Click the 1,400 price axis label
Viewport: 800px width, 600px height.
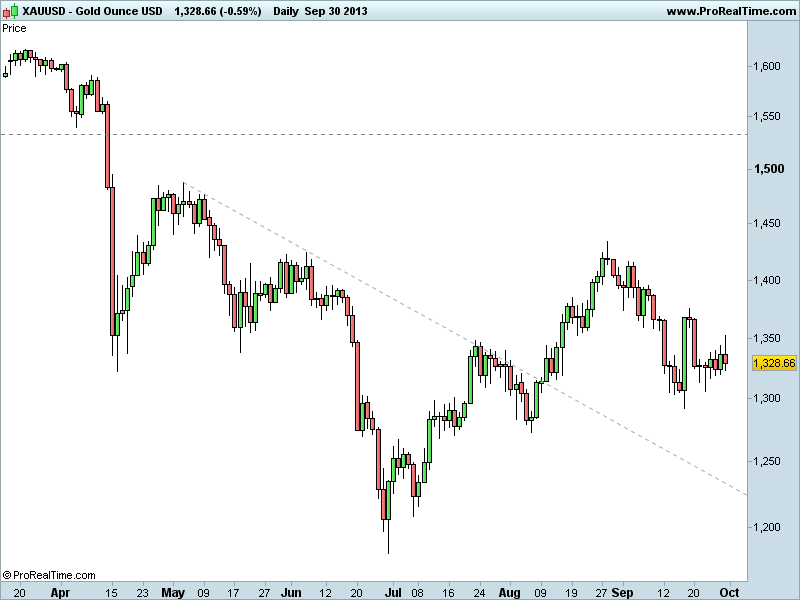click(767, 280)
